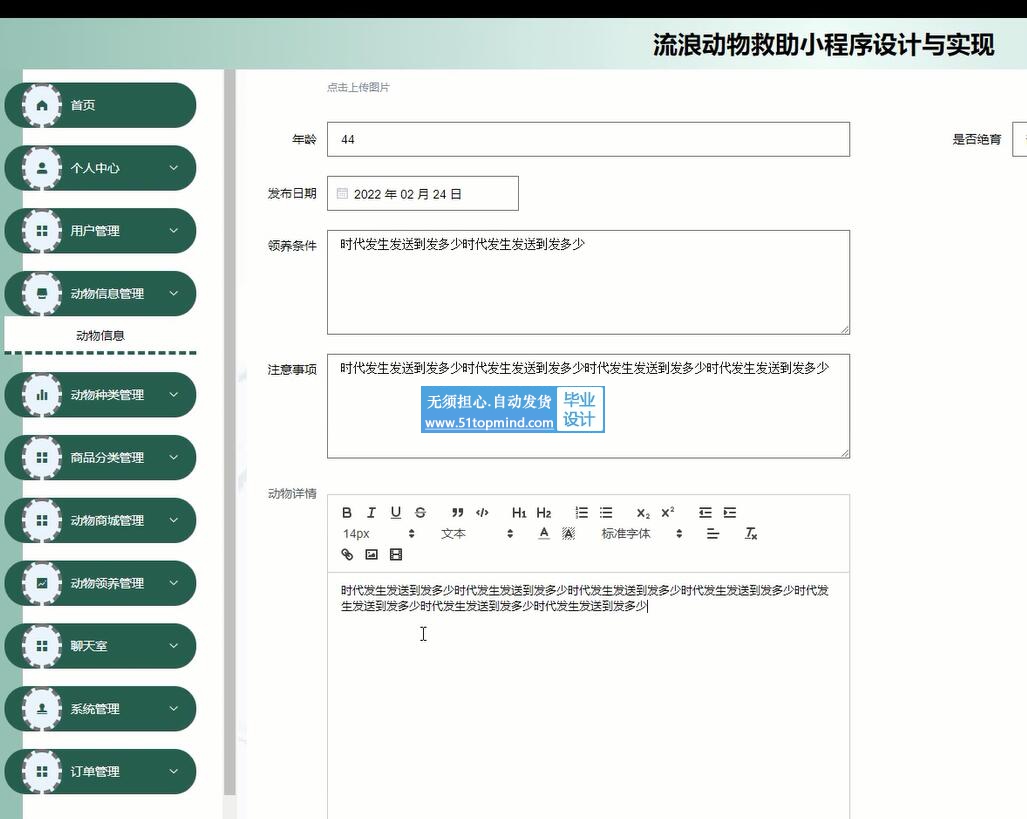The height and width of the screenshot is (819, 1027).
Task: Expand the 聊天室 menu
Action: coord(100,646)
